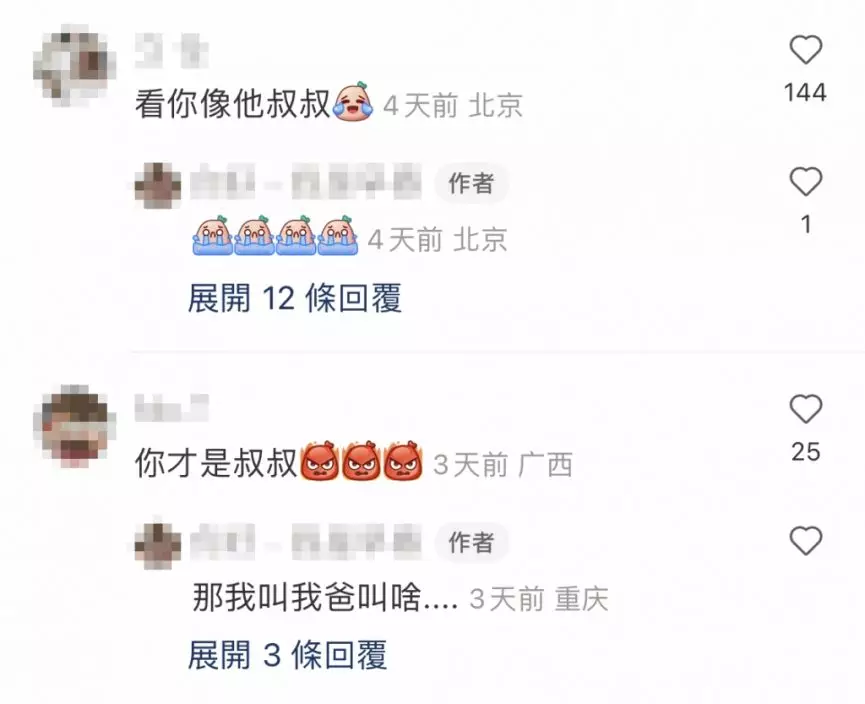Viewport: 865px width, 704px height.
Task: Like the author's 那我叫我爸叫啥 reply
Action: (x=806, y=541)
